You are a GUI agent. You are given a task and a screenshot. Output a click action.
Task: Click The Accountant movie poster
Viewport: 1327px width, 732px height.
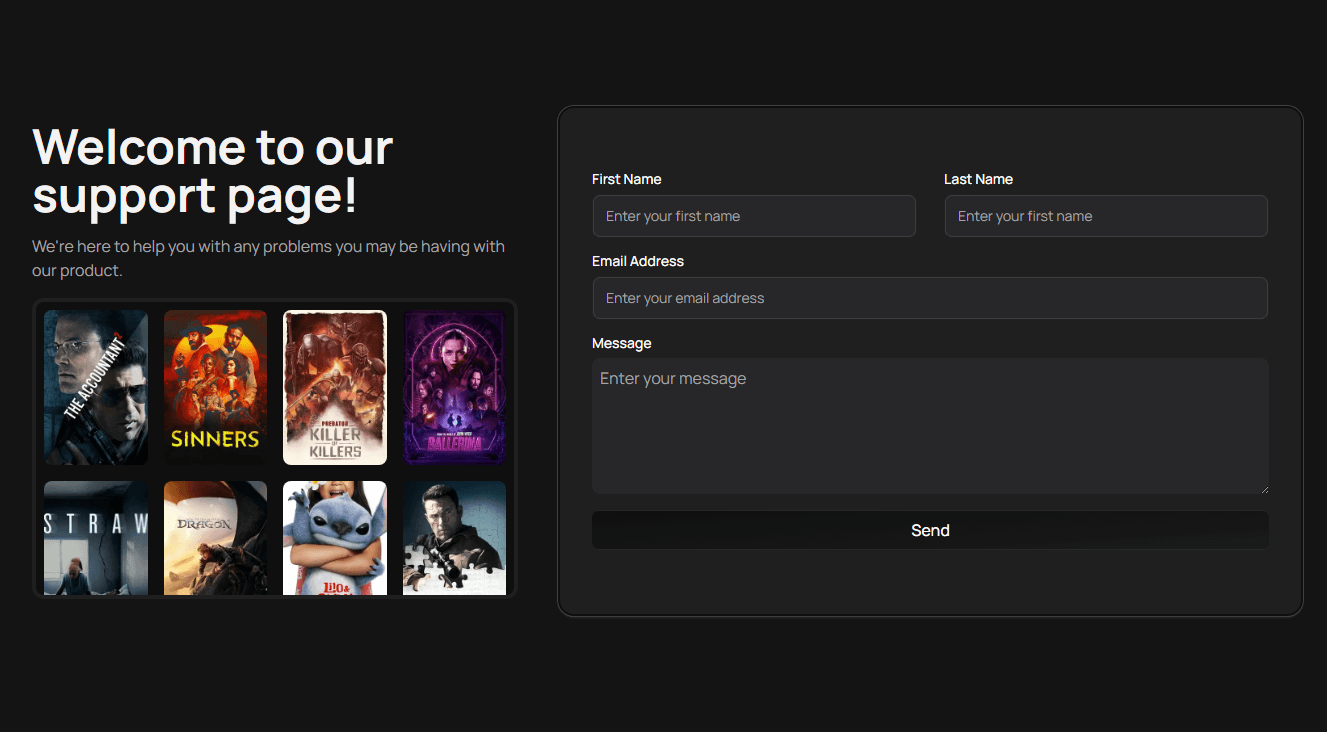[x=96, y=387]
